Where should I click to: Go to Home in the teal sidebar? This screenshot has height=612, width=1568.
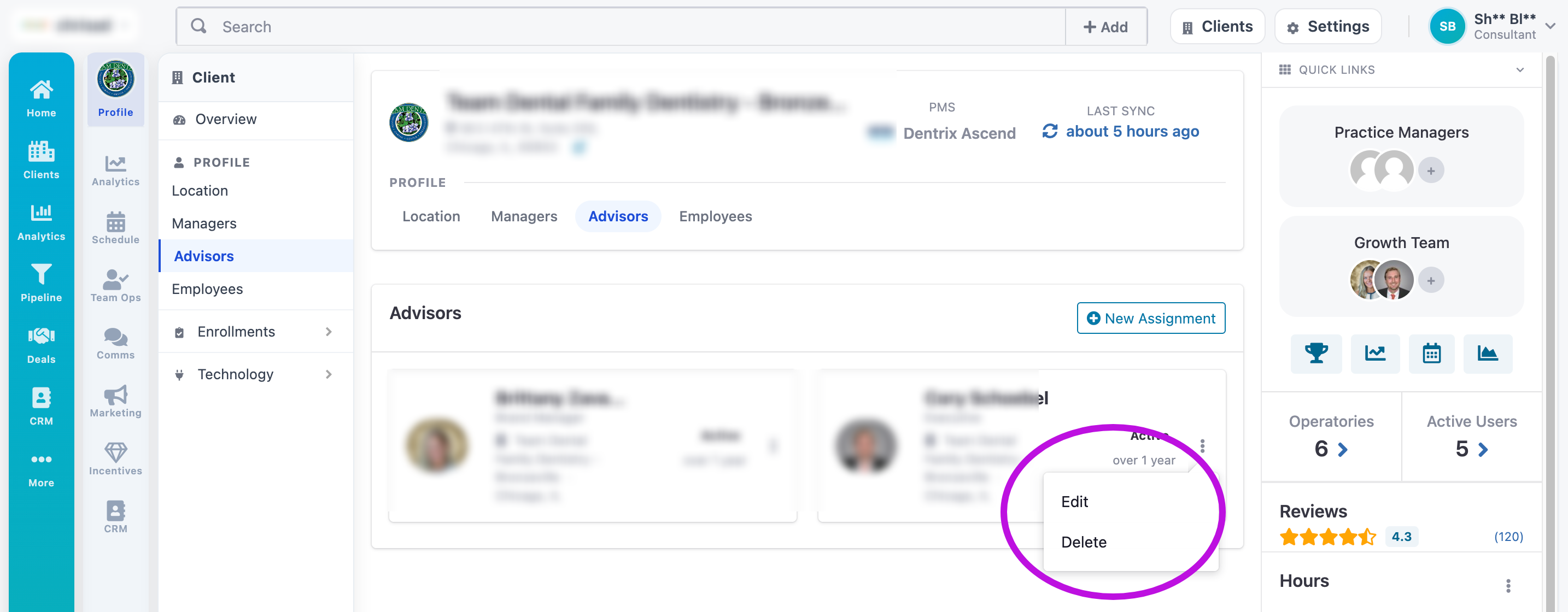[41, 98]
